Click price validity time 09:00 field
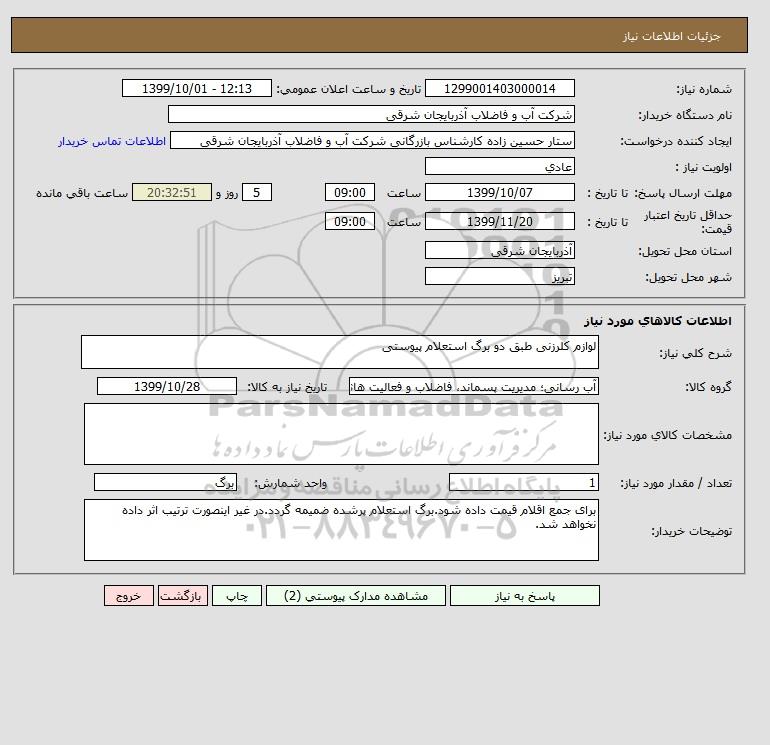 pyautogui.click(x=350, y=221)
